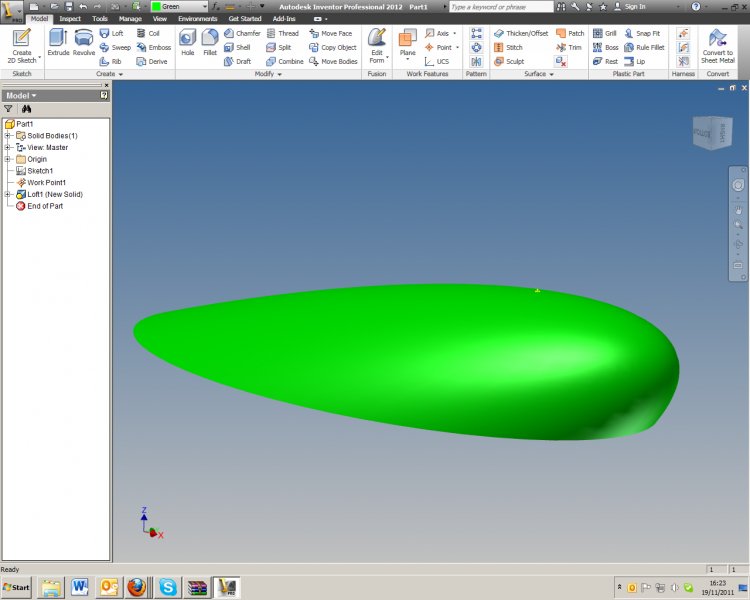Open the Create panel dropdown
This screenshot has width=750, height=600.
click(x=110, y=74)
